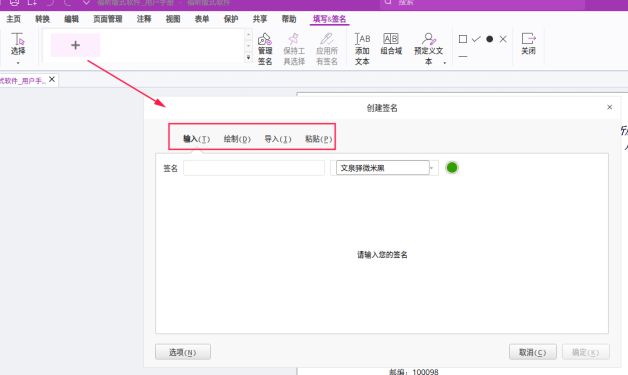Open the 视图 menu tab
Image resolution: width=628 pixels, height=375 pixels.
173,19
